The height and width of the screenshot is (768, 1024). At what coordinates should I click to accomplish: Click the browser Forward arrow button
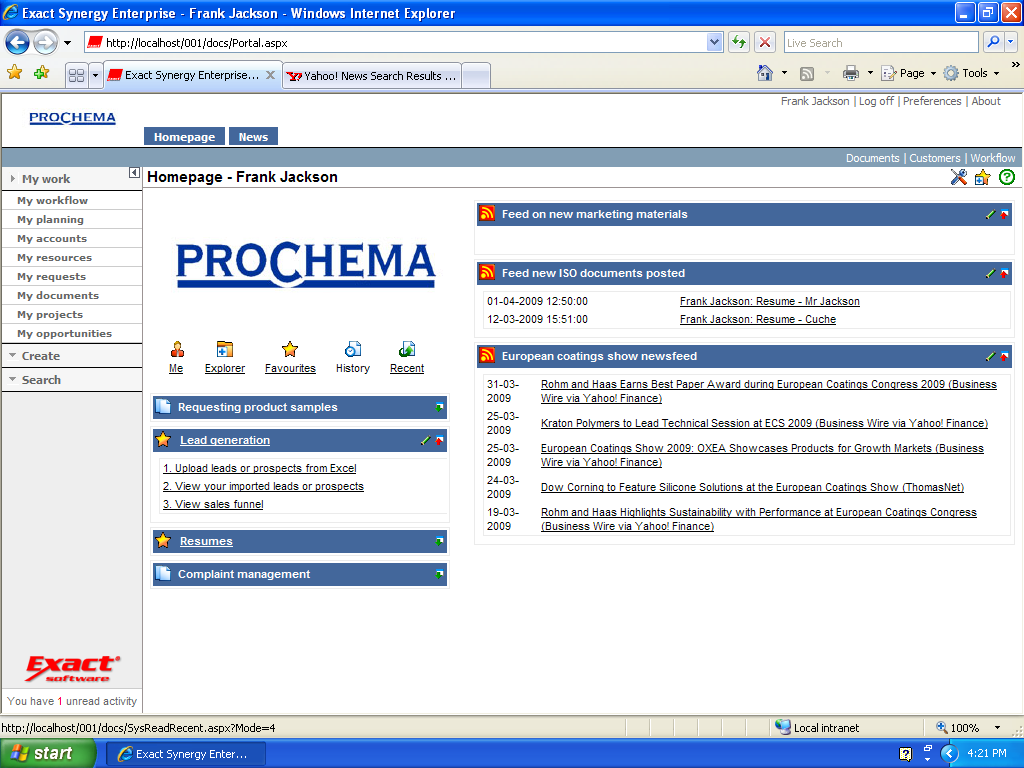coord(45,43)
